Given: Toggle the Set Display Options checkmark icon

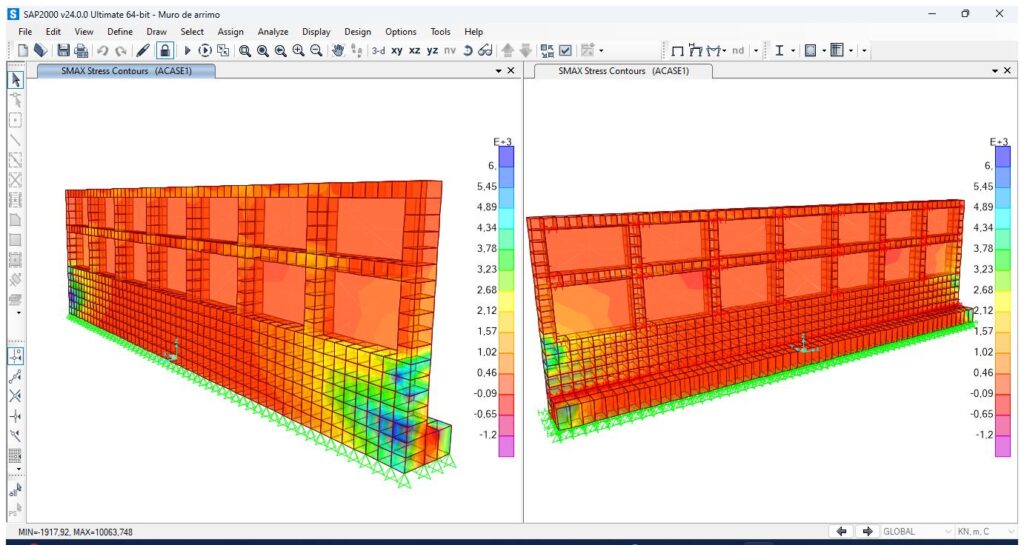Looking at the screenshot, I should (565, 50).
